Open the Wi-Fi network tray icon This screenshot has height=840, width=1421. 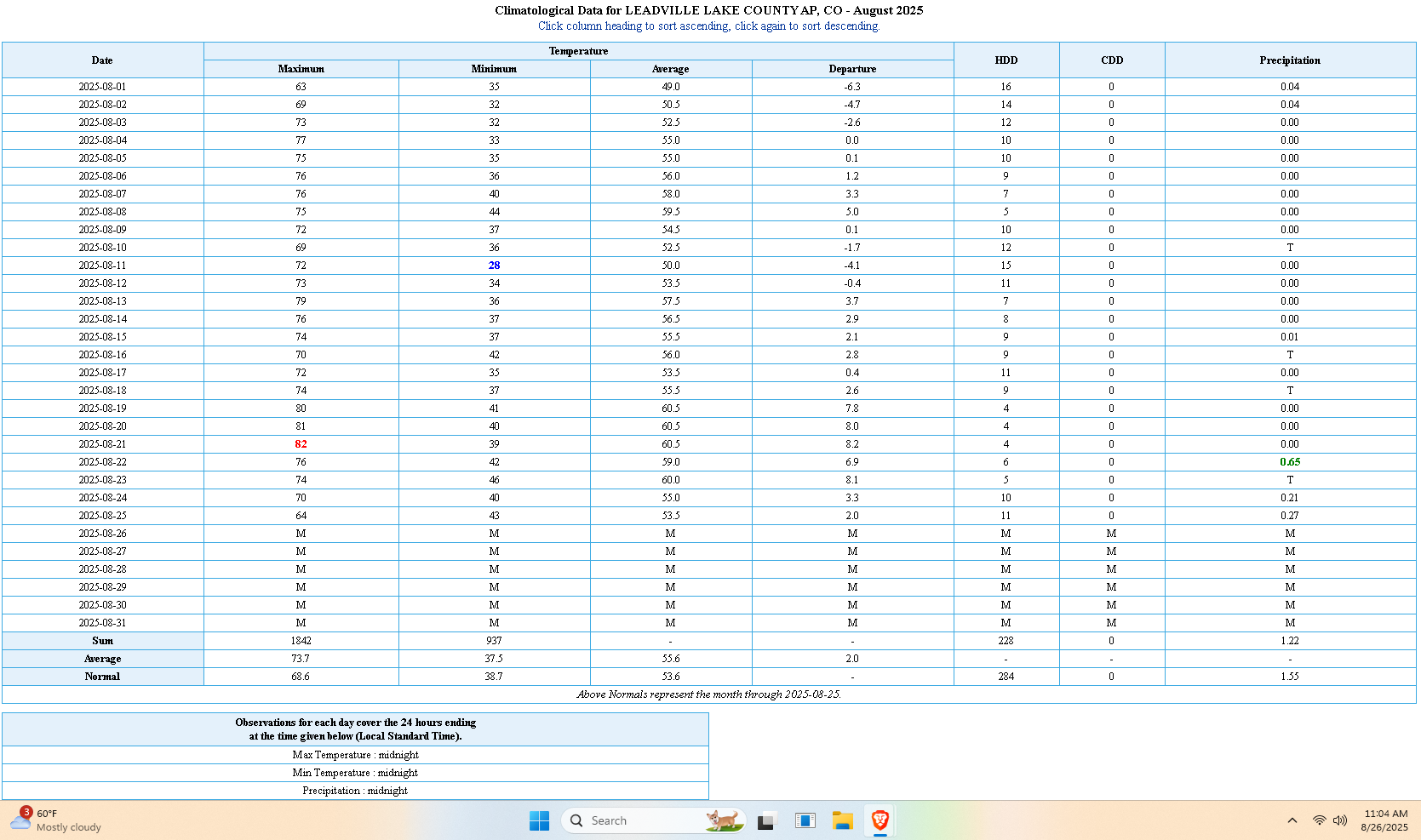click(1319, 820)
